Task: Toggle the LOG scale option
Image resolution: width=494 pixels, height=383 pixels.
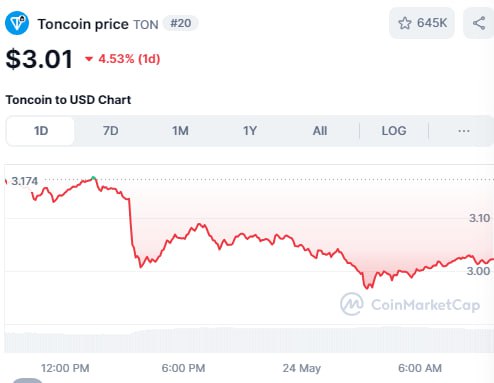Action: coord(394,131)
